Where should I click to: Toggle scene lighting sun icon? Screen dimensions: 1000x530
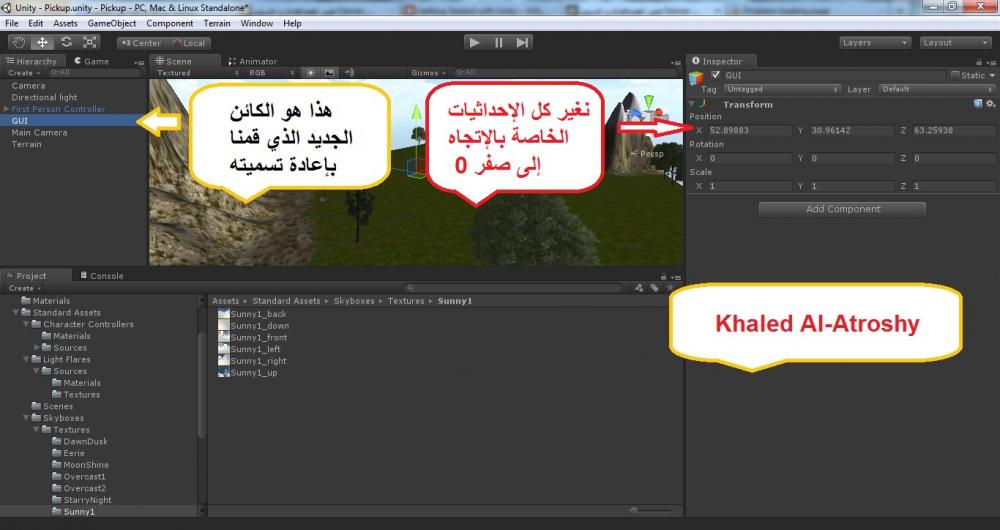click(311, 73)
